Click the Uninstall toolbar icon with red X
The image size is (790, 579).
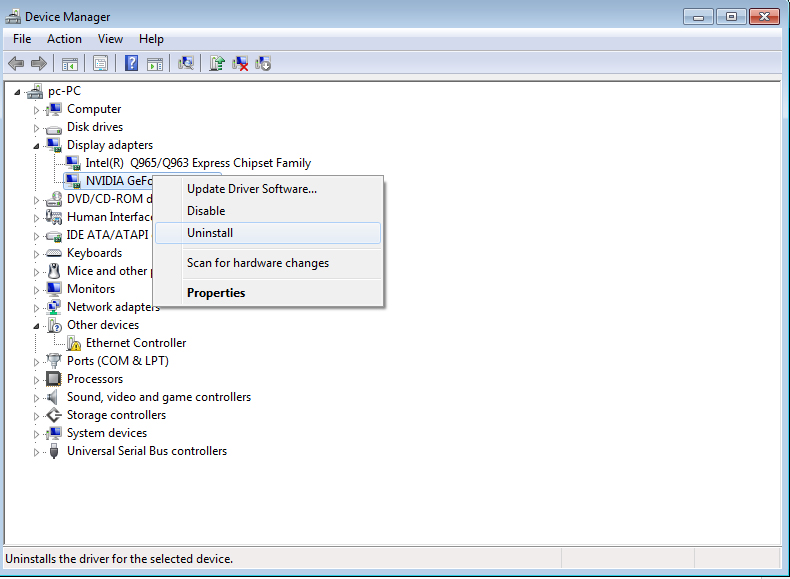click(x=240, y=63)
